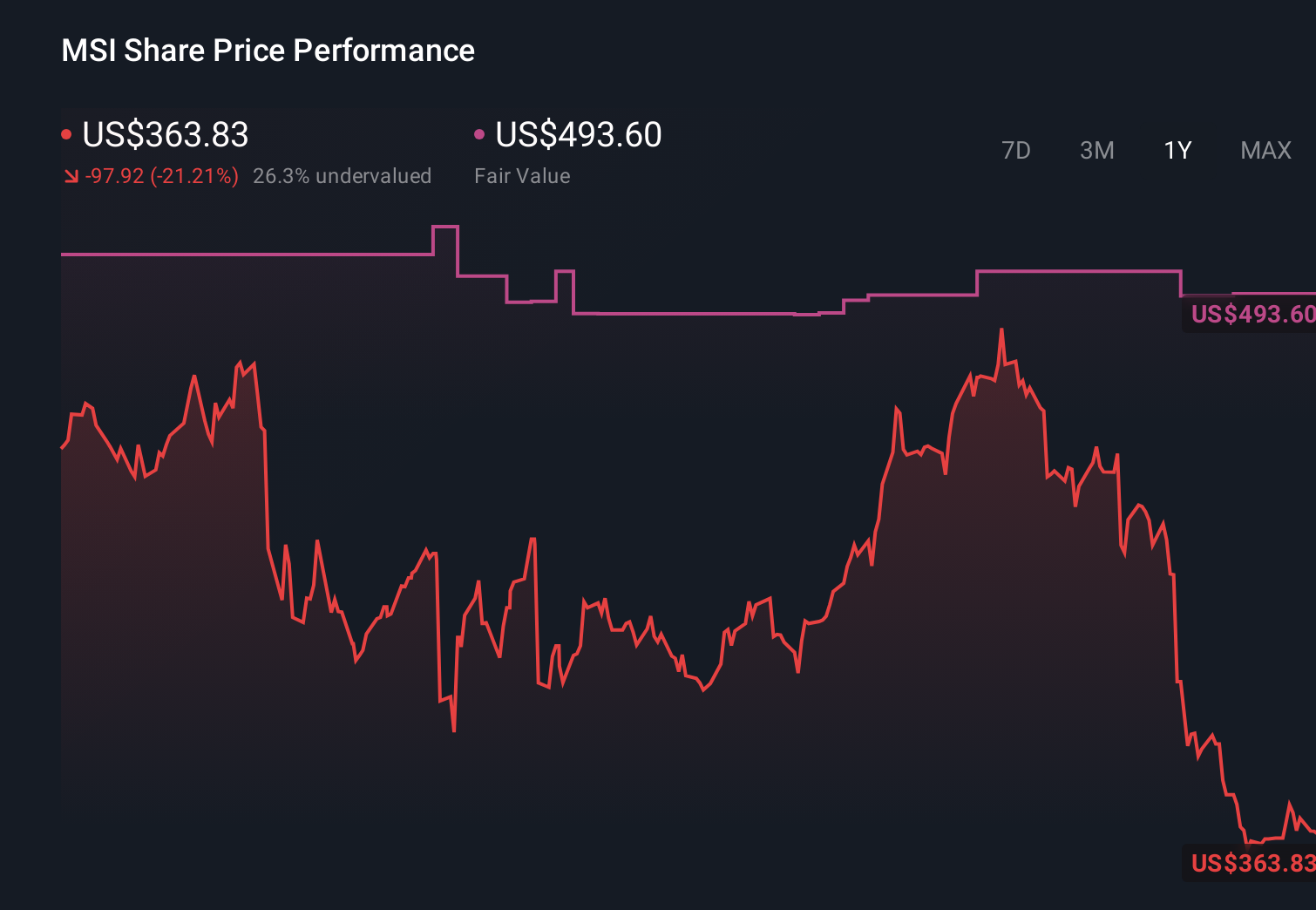Toggle visibility of the Fair Value series
Screen dimensions: 1316x910
tap(478, 133)
